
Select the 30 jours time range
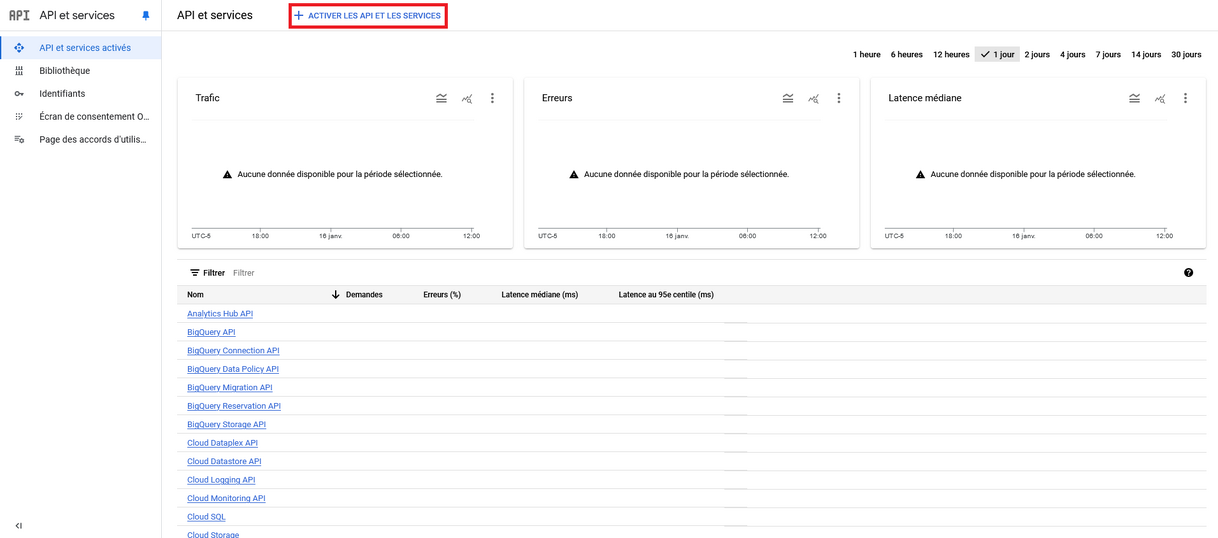click(x=1186, y=55)
